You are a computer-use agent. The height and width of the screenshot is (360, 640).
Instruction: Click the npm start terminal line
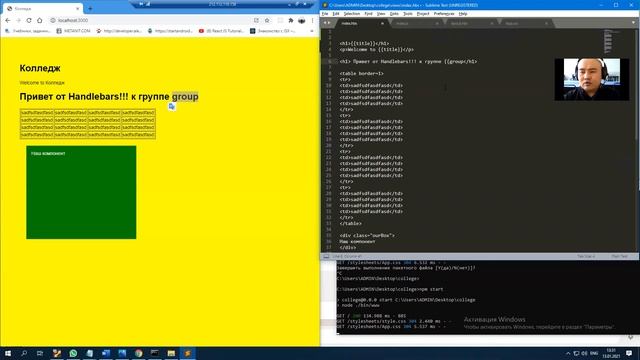pyautogui.click(x=390, y=289)
